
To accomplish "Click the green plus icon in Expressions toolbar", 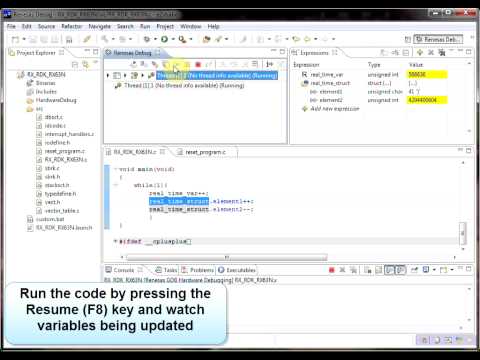I will coord(420,52).
